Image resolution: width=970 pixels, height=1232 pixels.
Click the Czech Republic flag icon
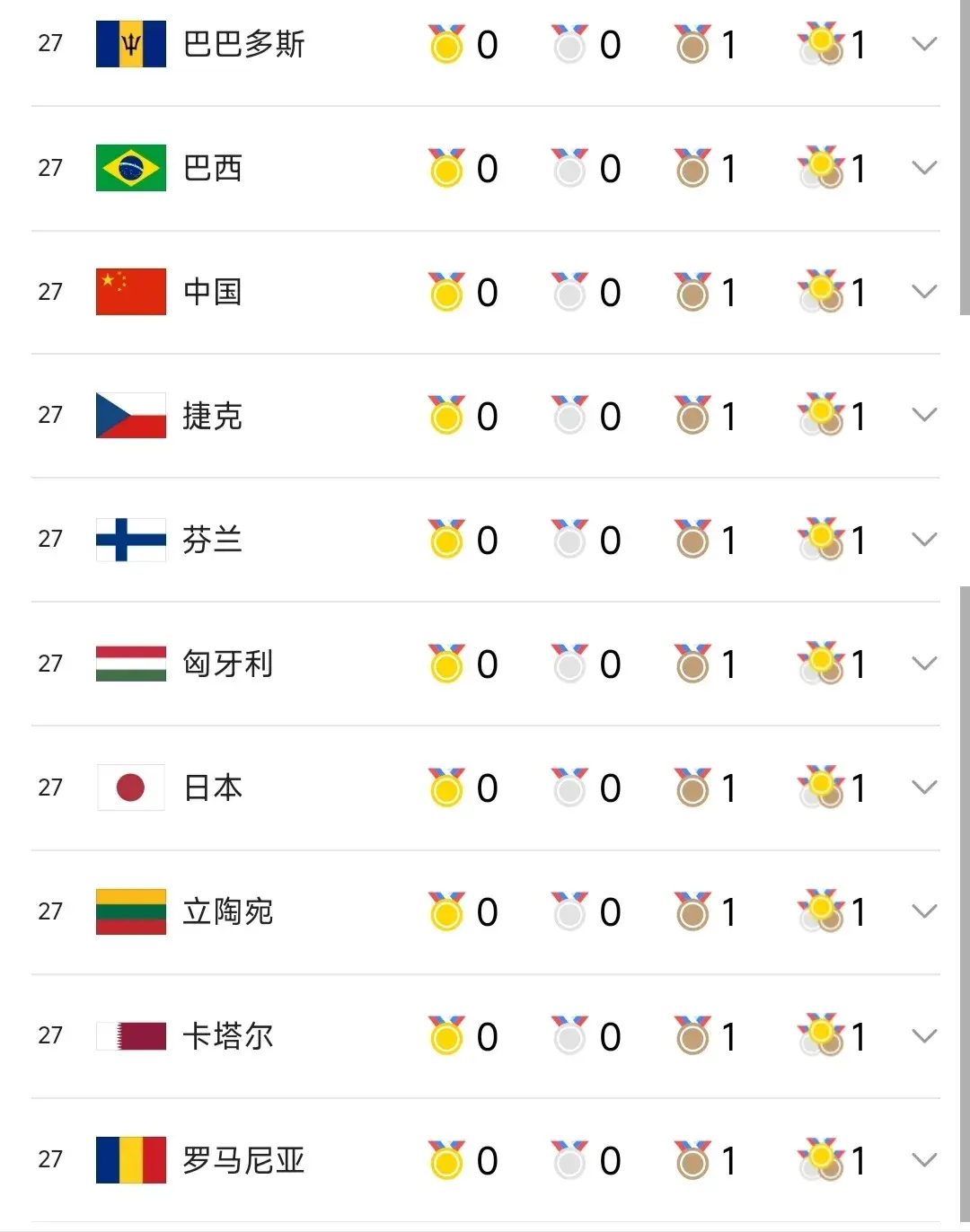tap(131, 415)
